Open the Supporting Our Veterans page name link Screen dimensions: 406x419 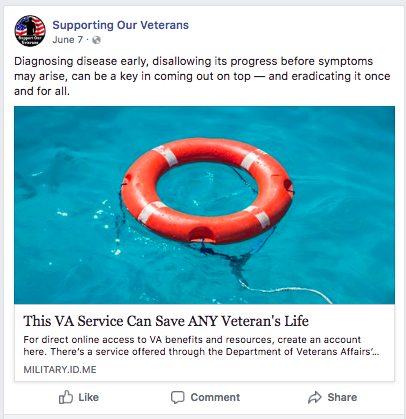coord(121,25)
